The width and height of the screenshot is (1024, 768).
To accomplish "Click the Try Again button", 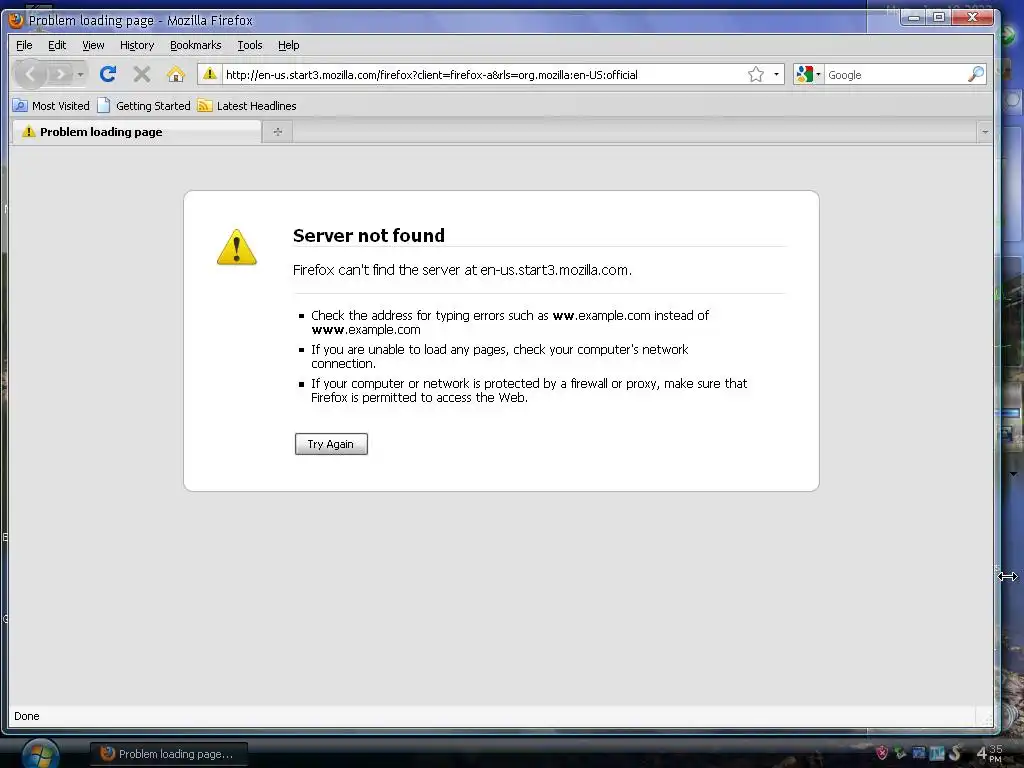I will (x=331, y=444).
